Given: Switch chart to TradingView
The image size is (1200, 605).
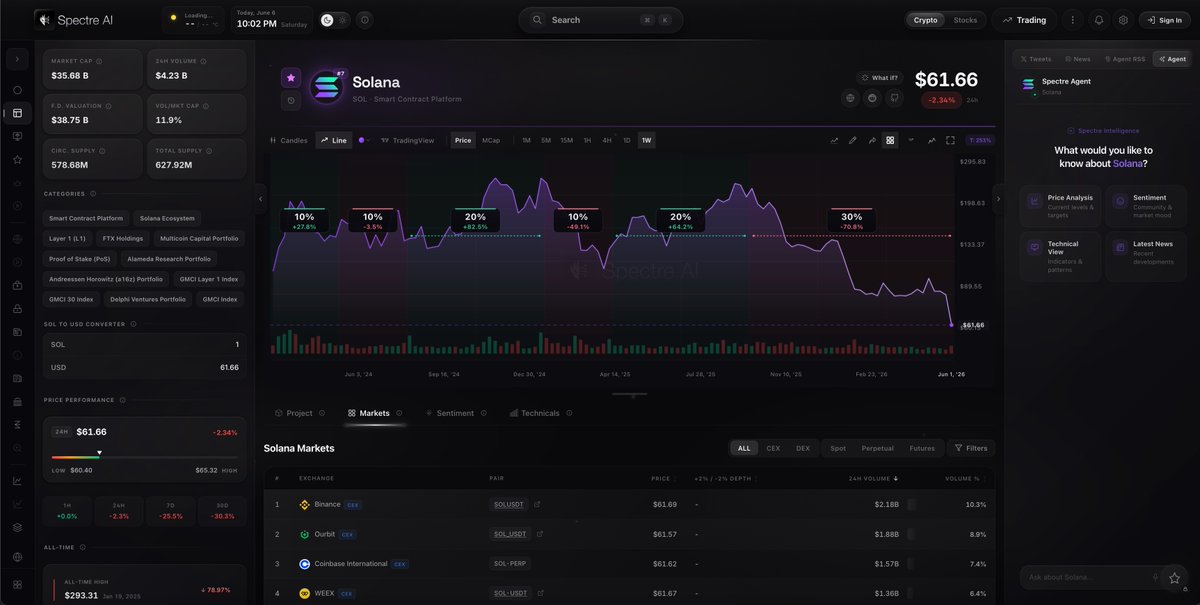Looking at the screenshot, I should [x=407, y=140].
